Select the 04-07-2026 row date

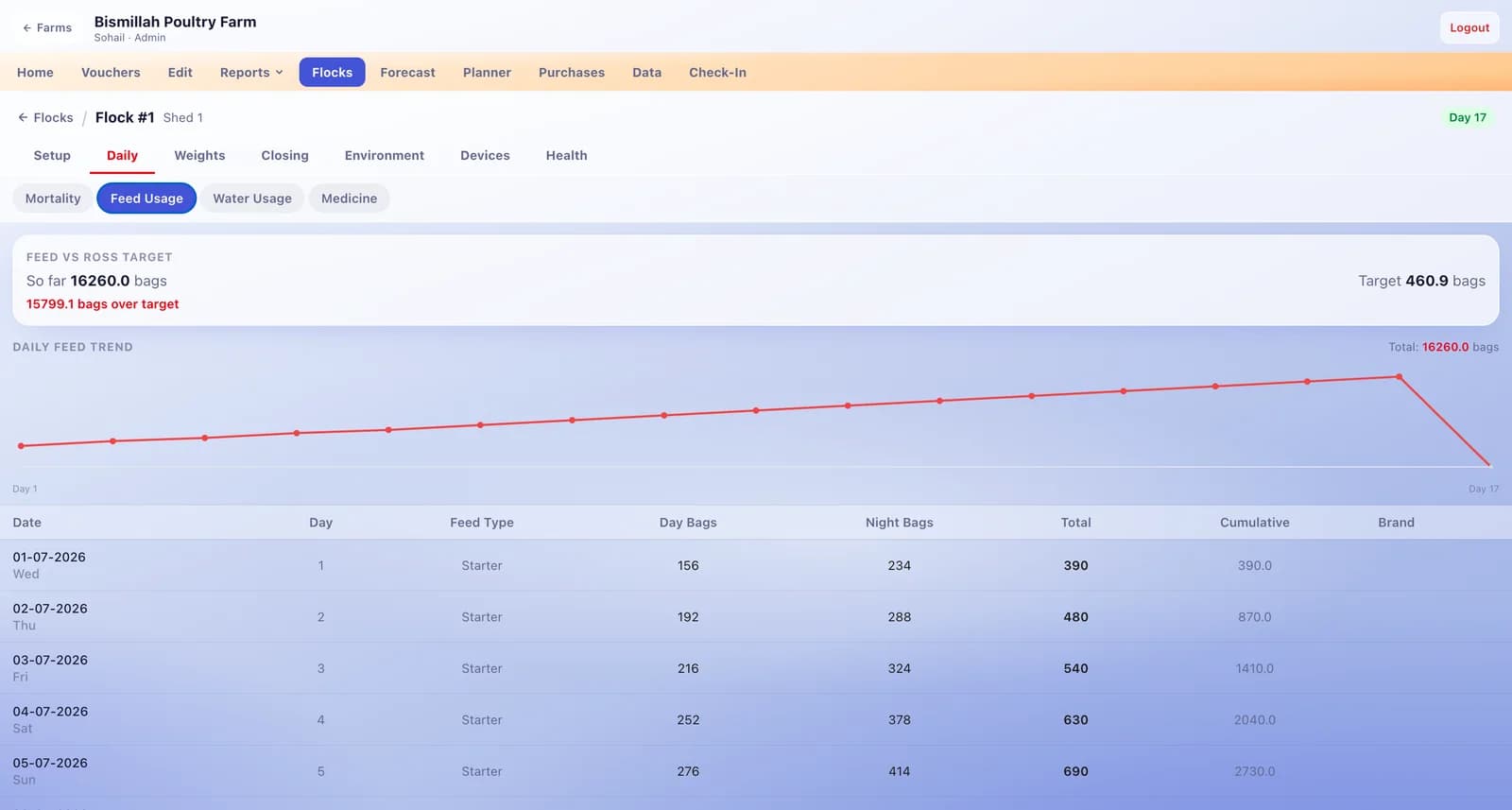click(x=49, y=712)
